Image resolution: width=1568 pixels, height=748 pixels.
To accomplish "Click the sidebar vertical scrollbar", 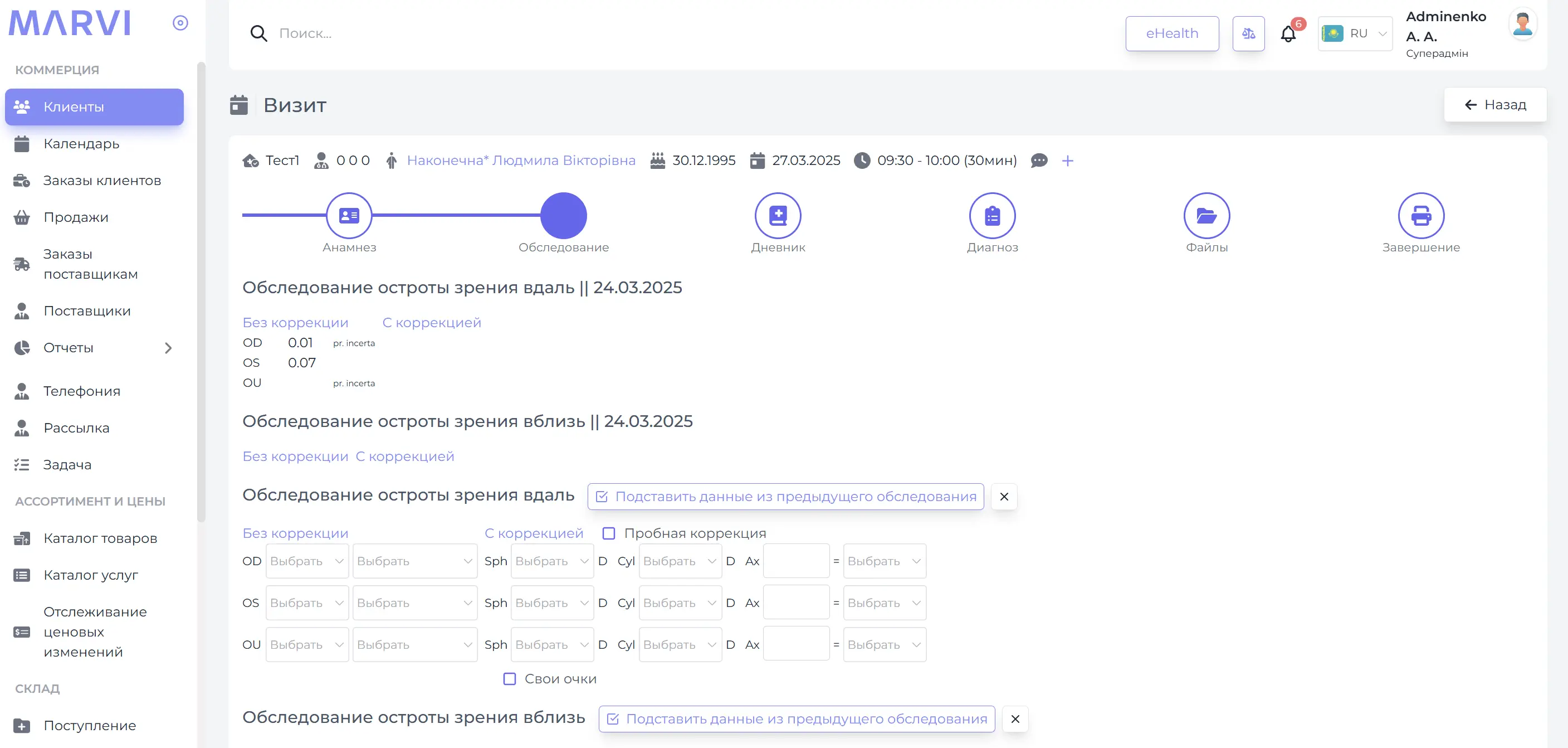I will [202, 293].
